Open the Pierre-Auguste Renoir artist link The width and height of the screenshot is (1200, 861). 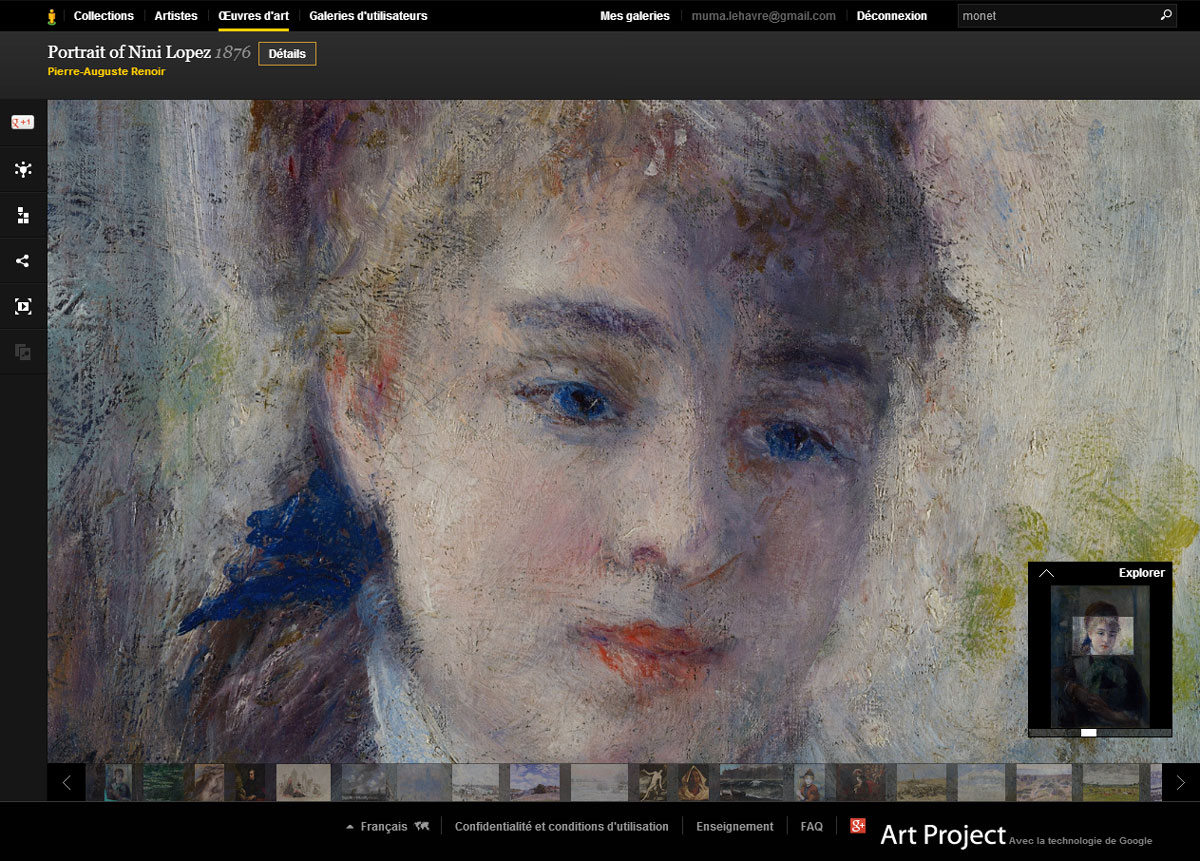(x=106, y=72)
